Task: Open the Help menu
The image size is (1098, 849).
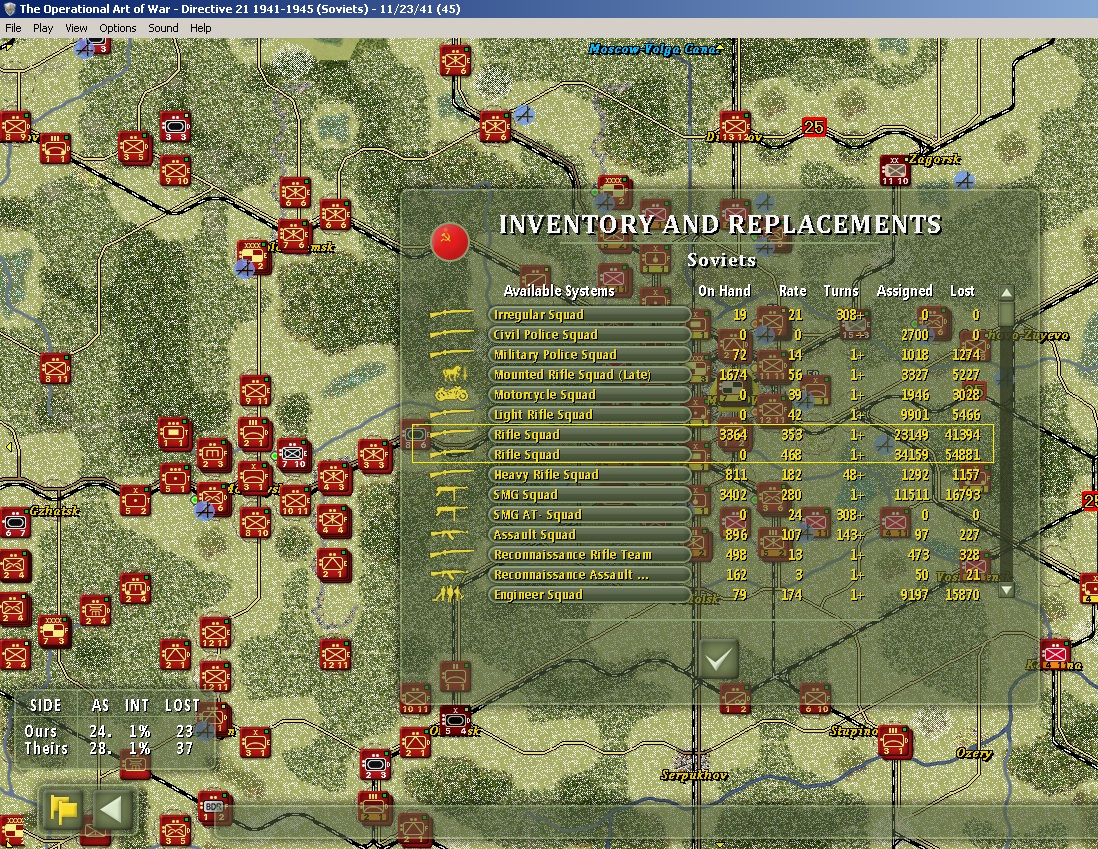Action: click(200, 28)
